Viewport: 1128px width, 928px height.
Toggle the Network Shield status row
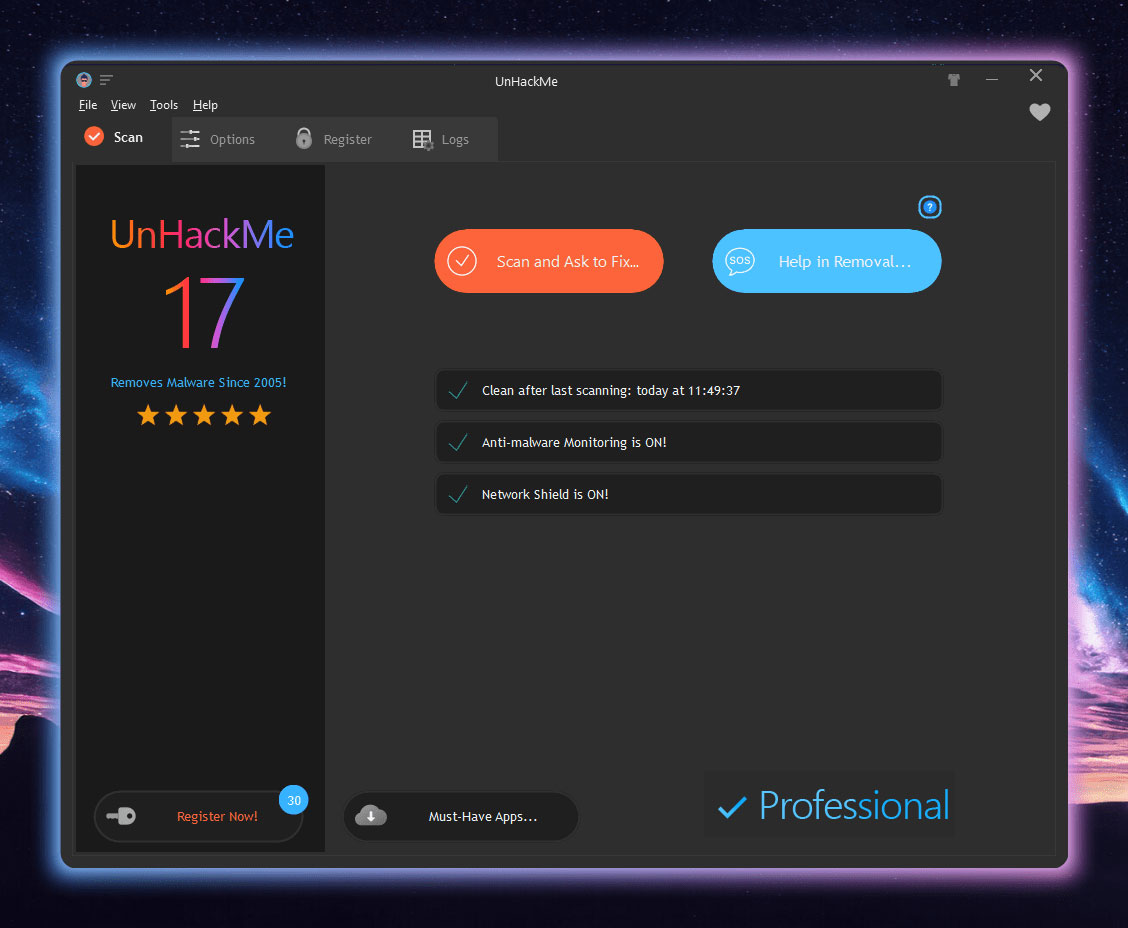(688, 494)
